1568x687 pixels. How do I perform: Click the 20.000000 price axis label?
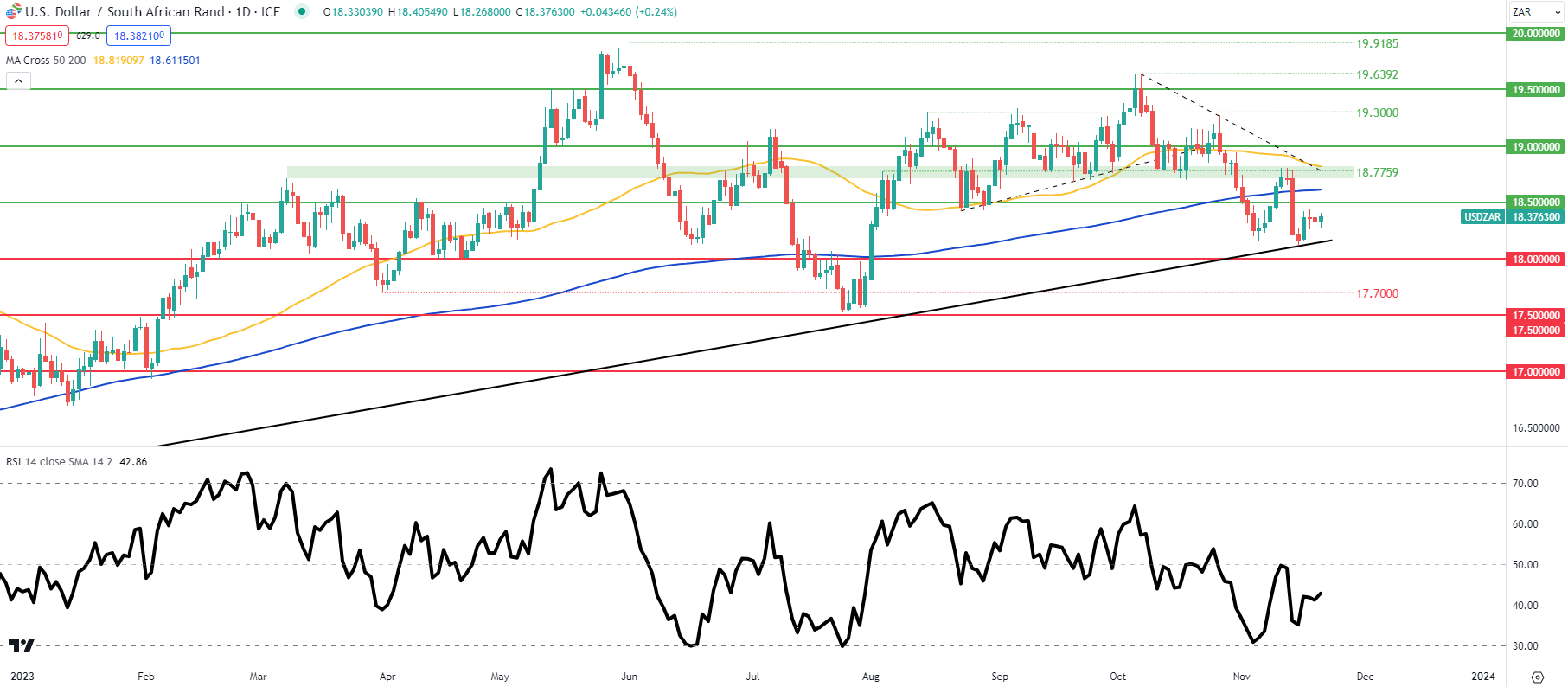pyautogui.click(x=1535, y=34)
